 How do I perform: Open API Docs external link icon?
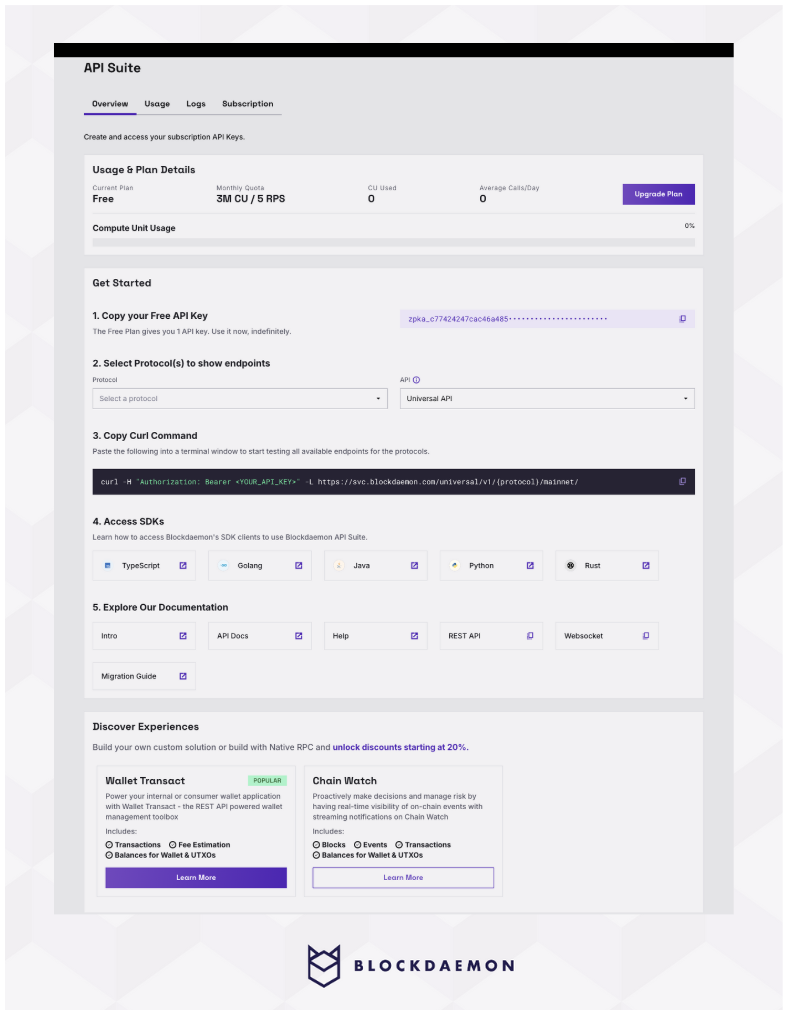298,636
